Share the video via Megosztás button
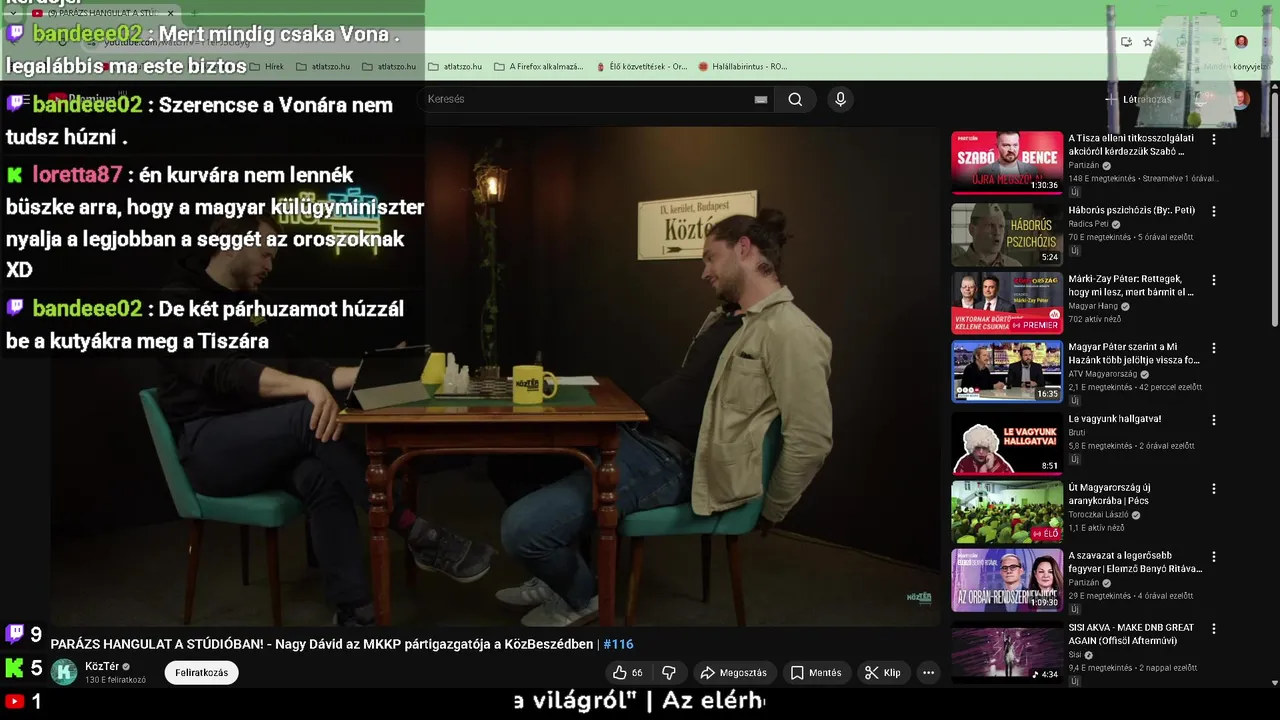 [x=733, y=673]
